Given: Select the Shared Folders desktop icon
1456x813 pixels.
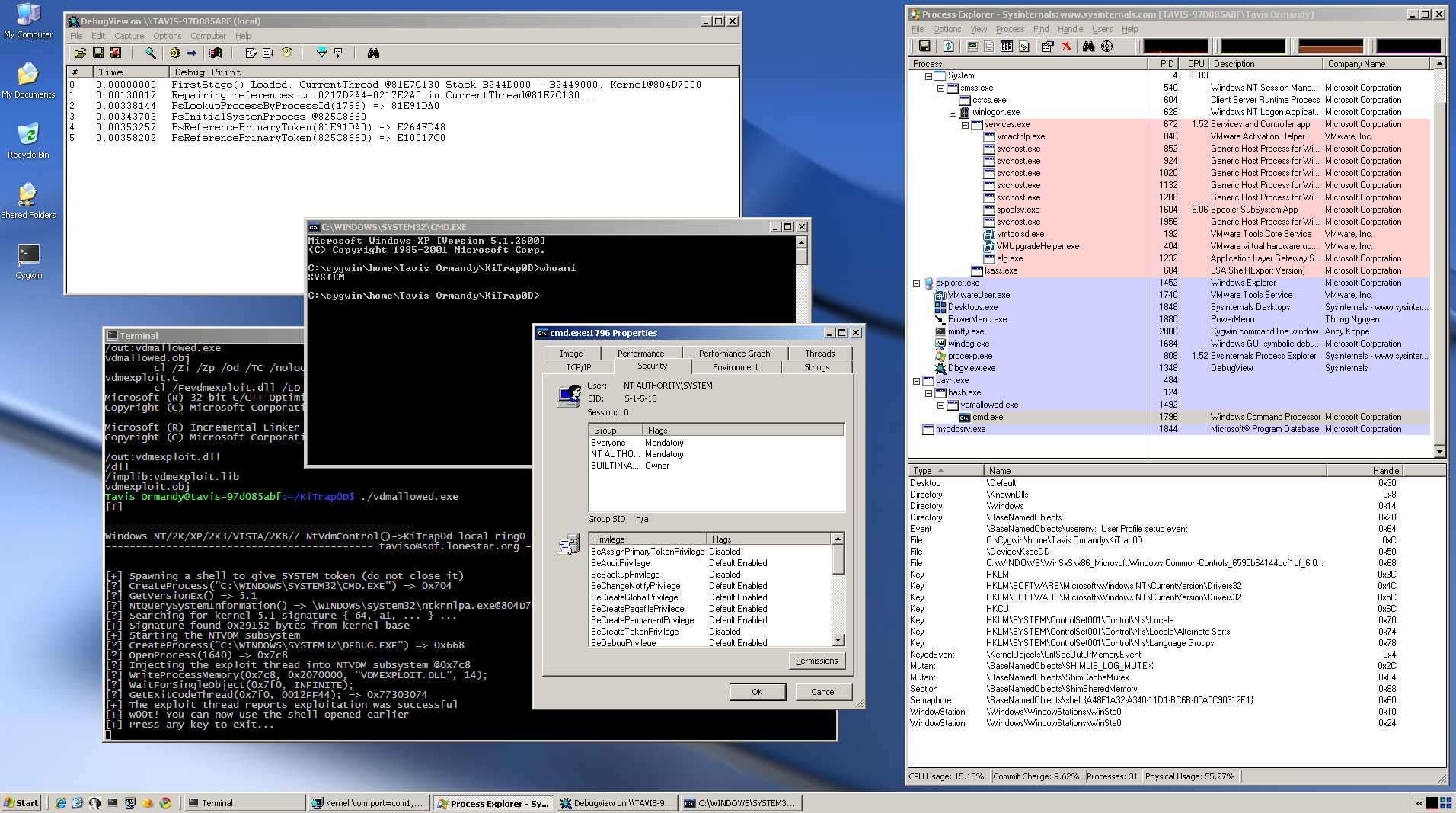Looking at the screenshot, I should [28, 201].
